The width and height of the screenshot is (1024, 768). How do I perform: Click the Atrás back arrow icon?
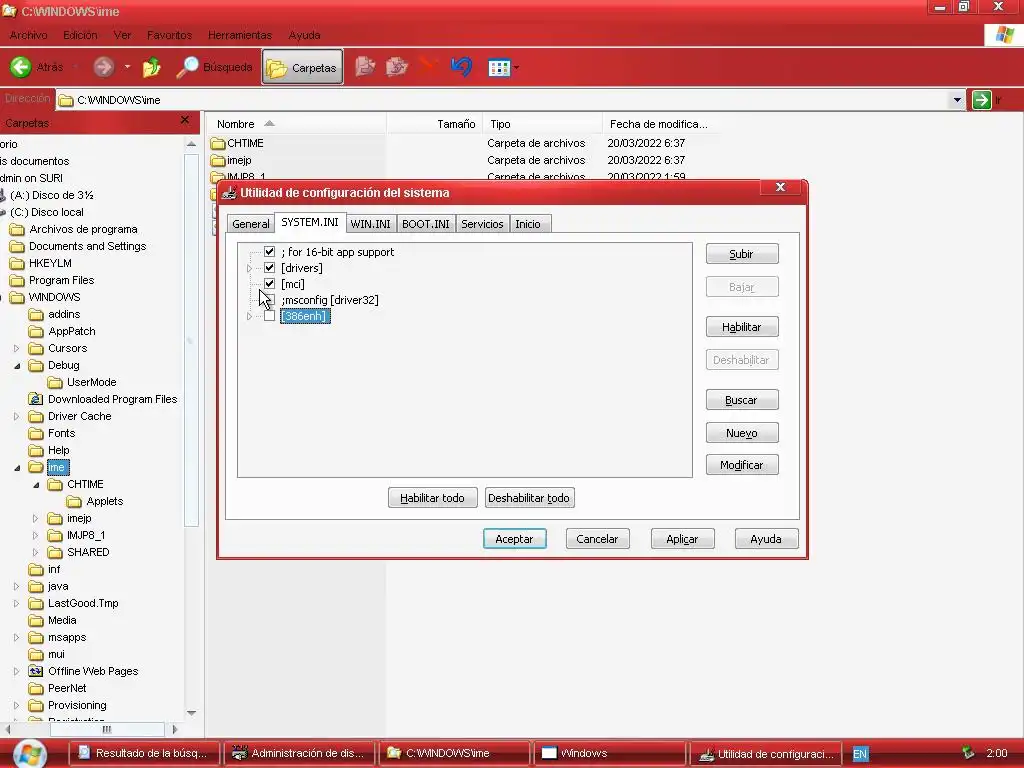[20, 67]
